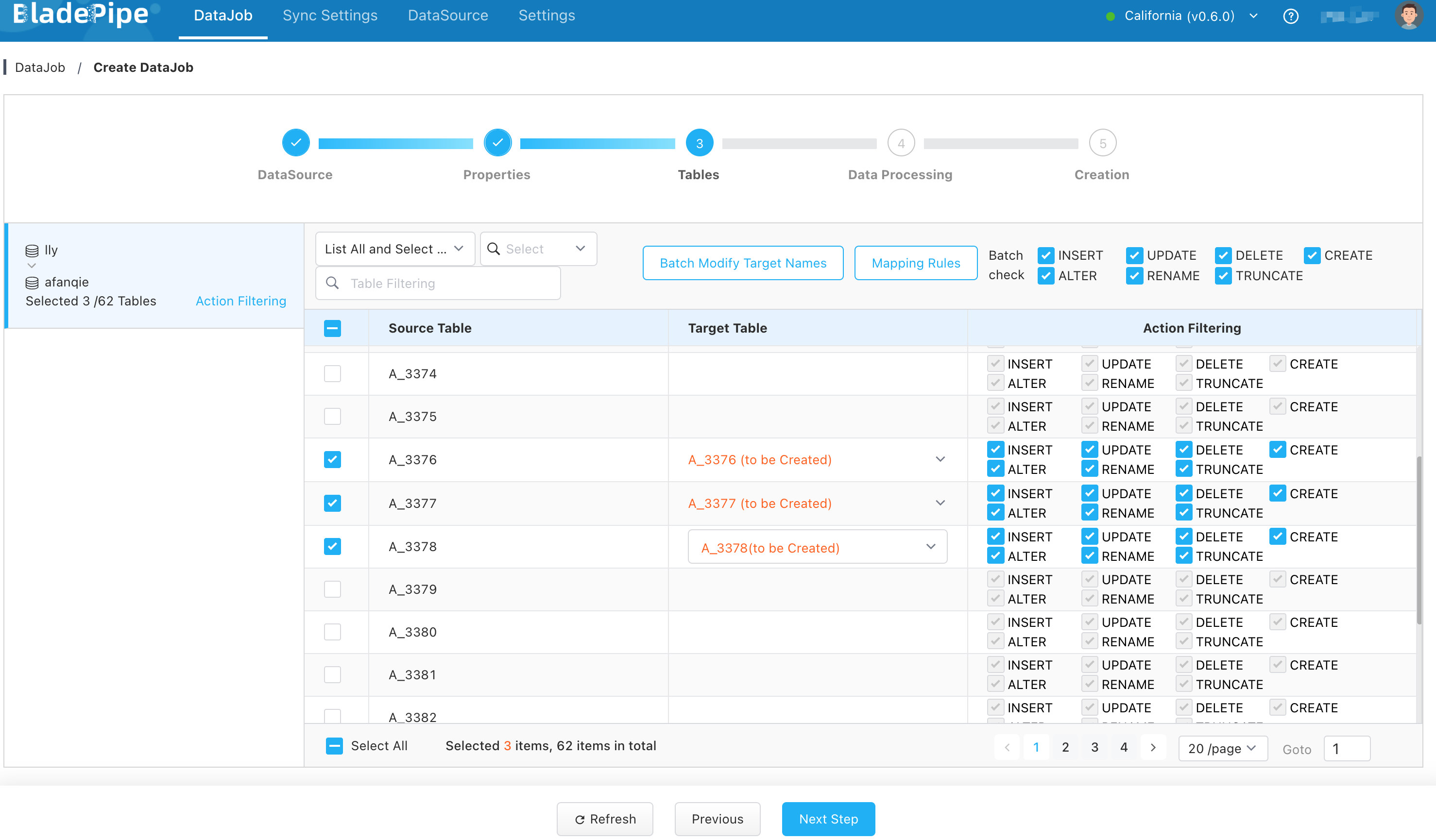Switch to the Sync Settings tab
The height and width of the screenshot is (840, 1436).
point(330,16)
